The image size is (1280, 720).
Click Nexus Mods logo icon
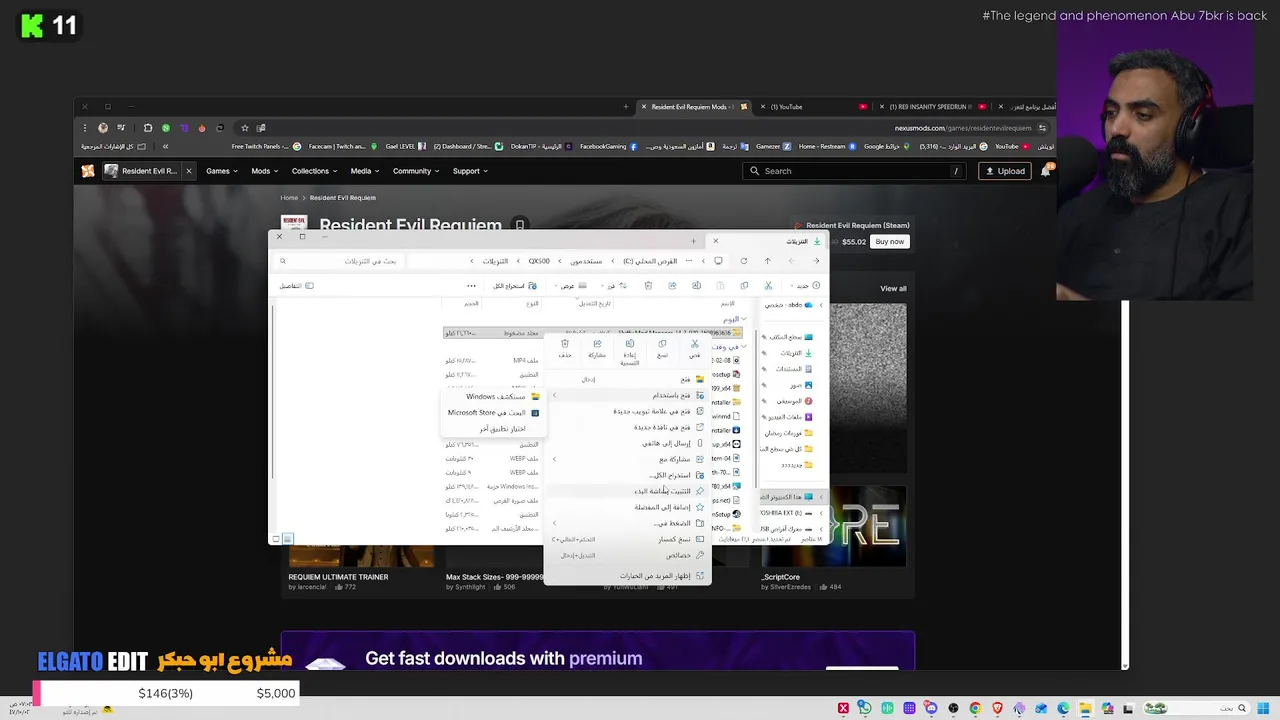pos(88,171)
